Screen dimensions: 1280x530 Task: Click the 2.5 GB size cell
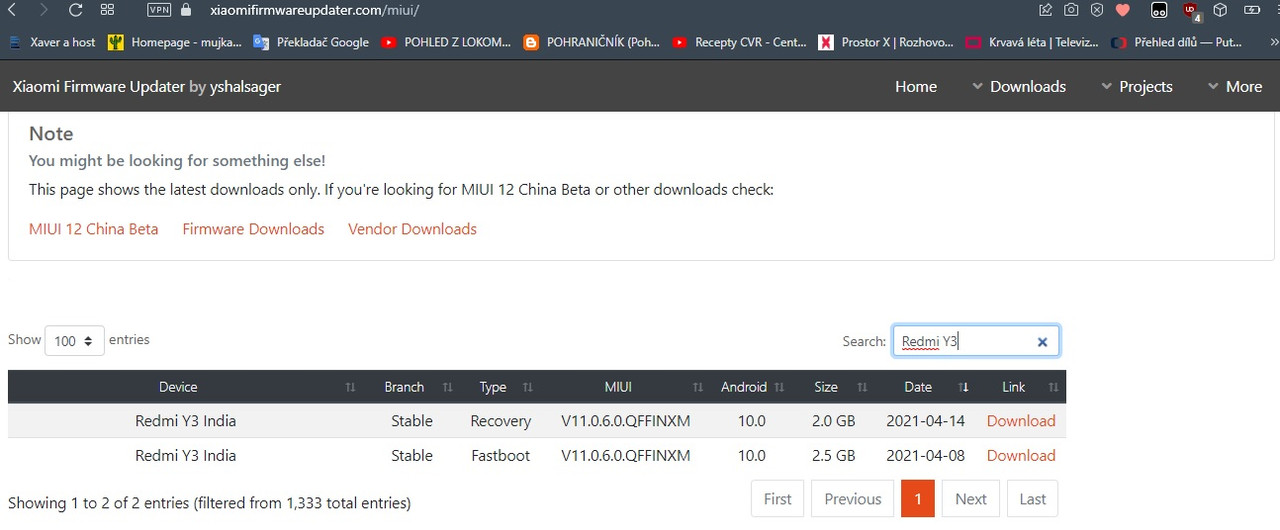833,455
